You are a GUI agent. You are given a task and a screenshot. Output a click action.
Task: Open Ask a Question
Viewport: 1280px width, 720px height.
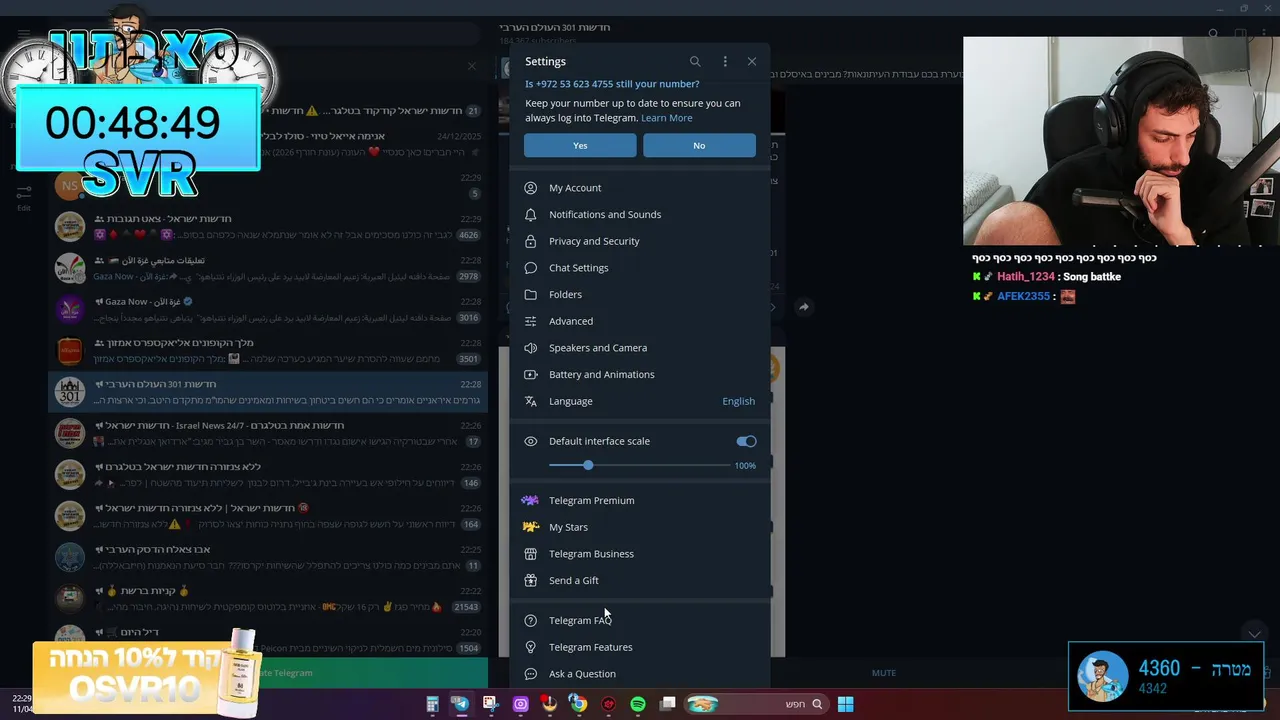point(640,674)
